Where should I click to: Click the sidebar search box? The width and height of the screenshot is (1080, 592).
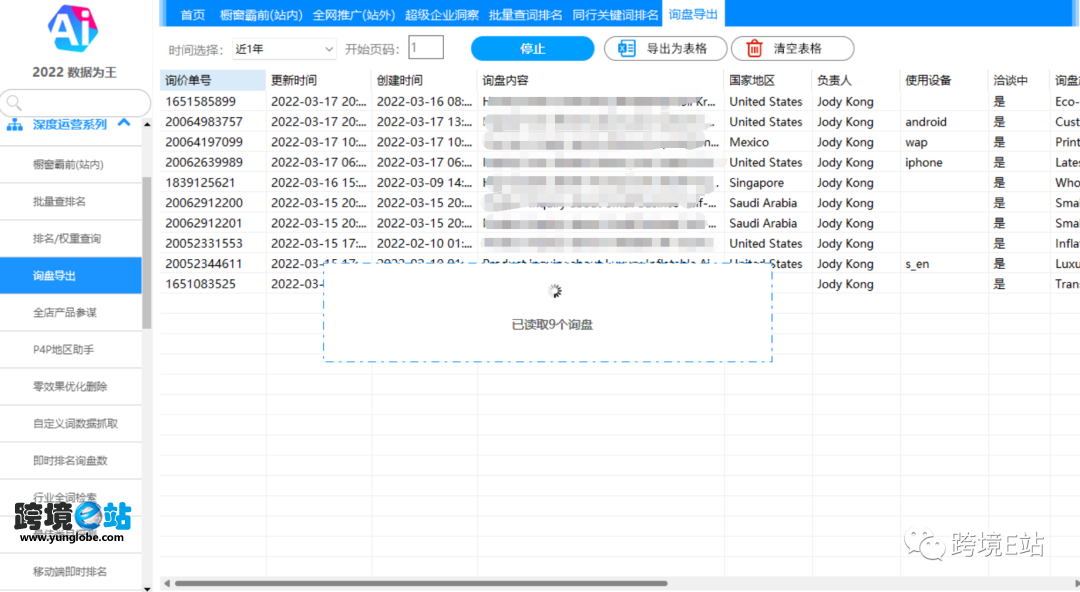(x=75, y=103)
